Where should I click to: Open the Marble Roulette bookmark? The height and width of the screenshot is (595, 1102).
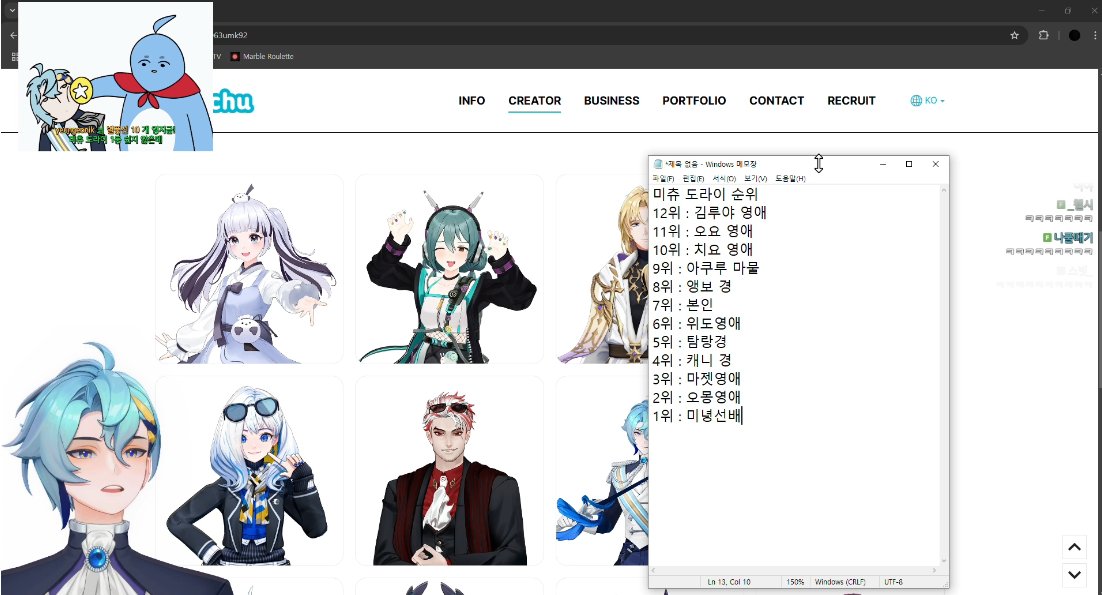262,56
